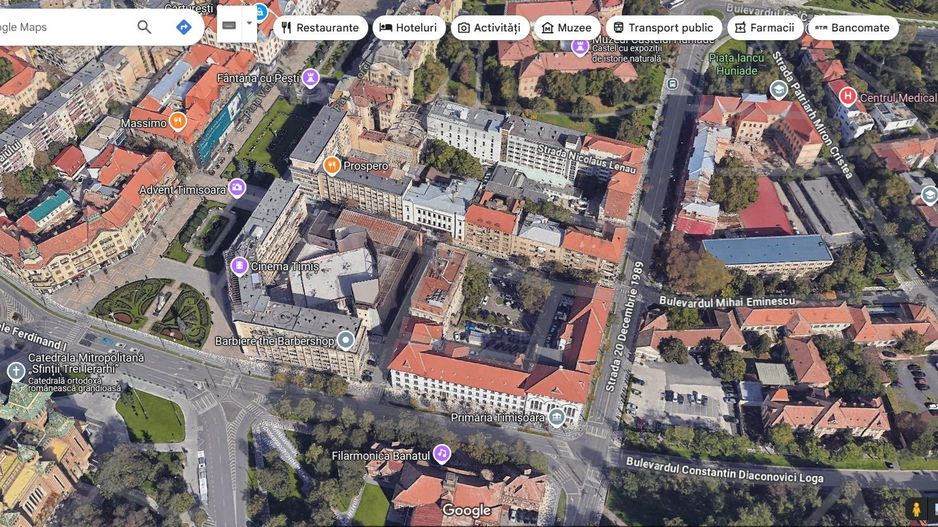Open directions with the blue arrow icon

184,27
